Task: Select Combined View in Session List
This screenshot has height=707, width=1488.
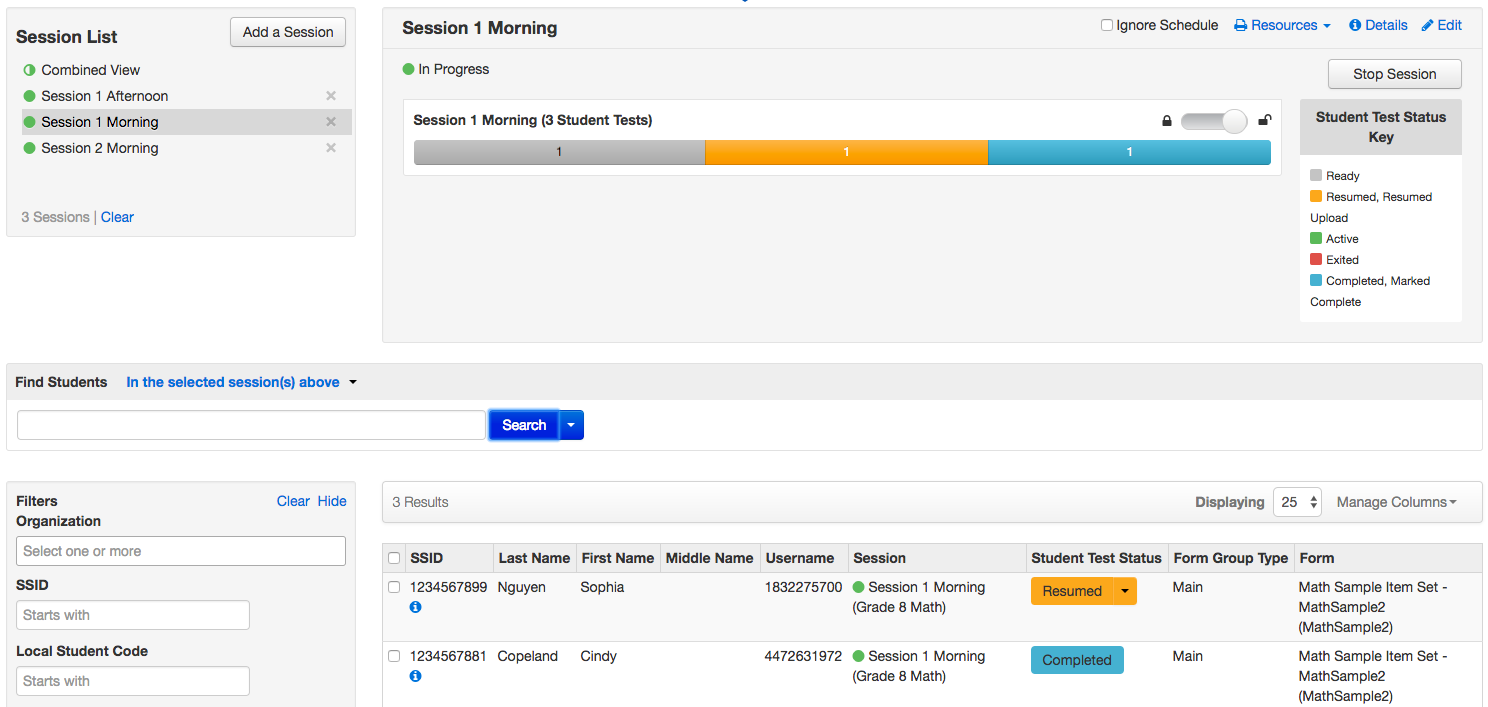Action: 90,70
